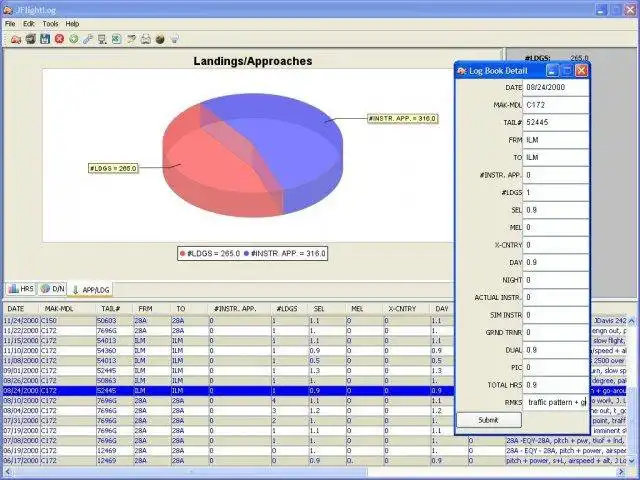The width and height of the screenshot is (640, 480).
Task: Click the FRM input field in Log Book Detail
Action: [x=556, y=140]
